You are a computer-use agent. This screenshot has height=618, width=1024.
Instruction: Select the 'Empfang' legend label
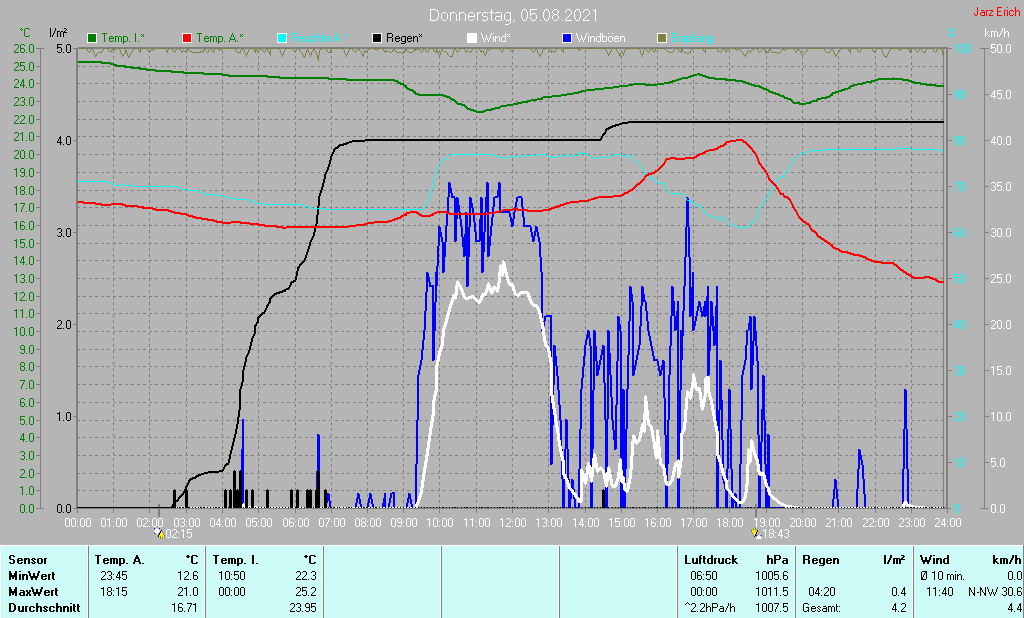tap(692, 39)
